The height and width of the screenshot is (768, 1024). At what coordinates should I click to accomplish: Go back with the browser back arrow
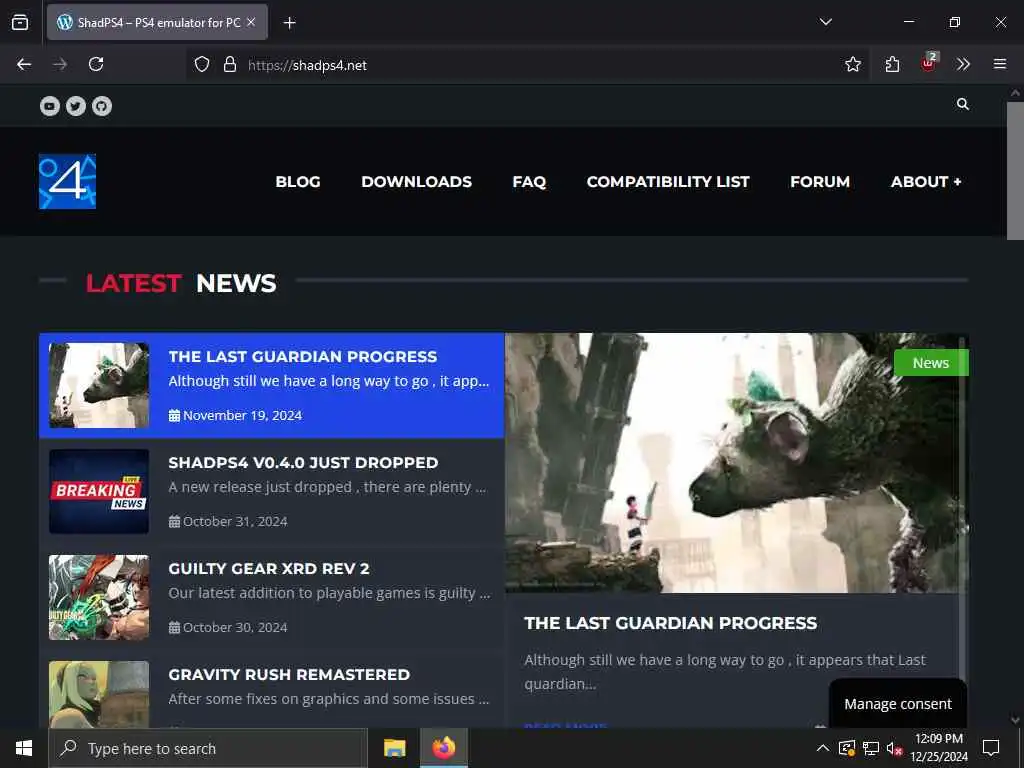tap(24, 64)
